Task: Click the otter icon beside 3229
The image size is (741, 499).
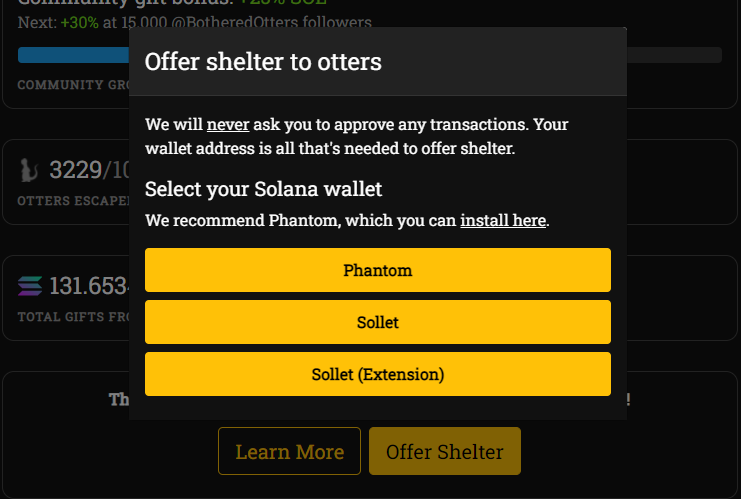Action: pos(29,171)
